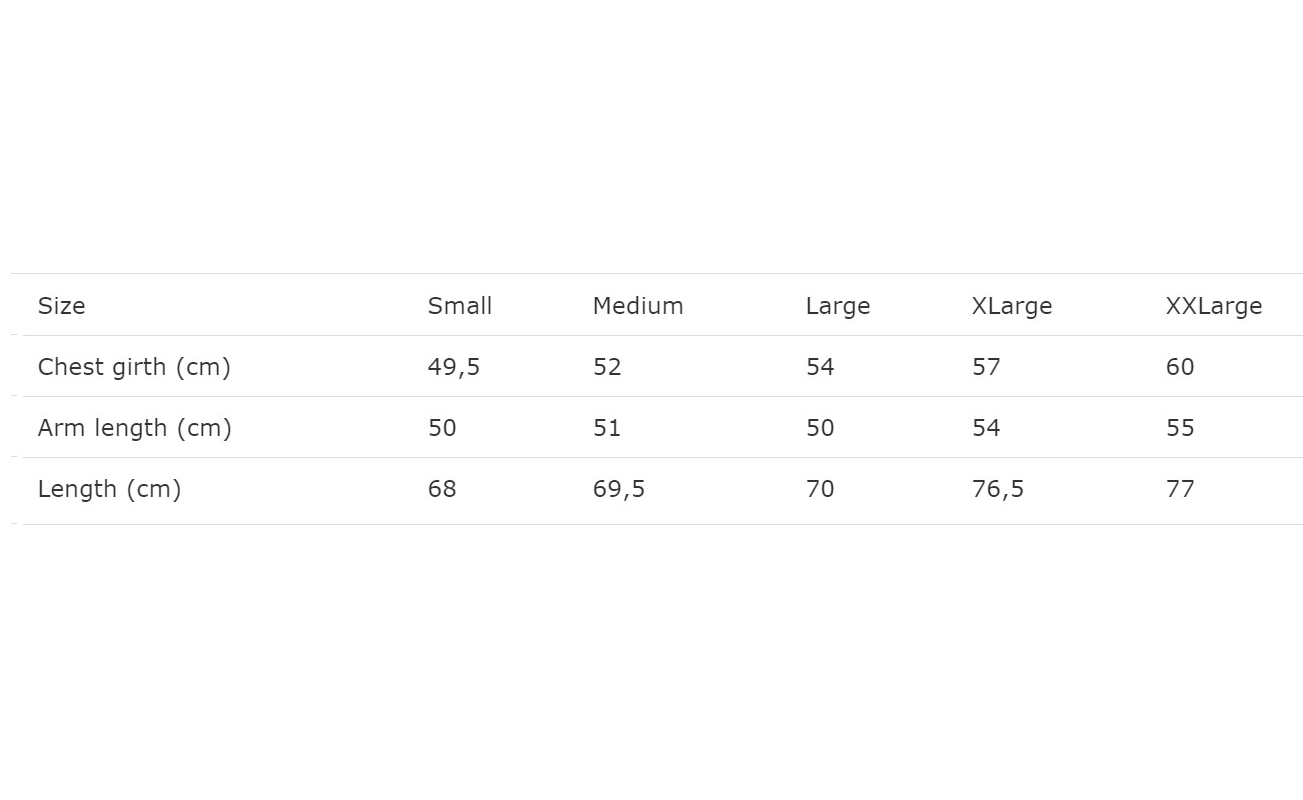Select the Medium arm length value 51
The width and height of the screenshot is (1303, 800).
click(x=607, y=428)
